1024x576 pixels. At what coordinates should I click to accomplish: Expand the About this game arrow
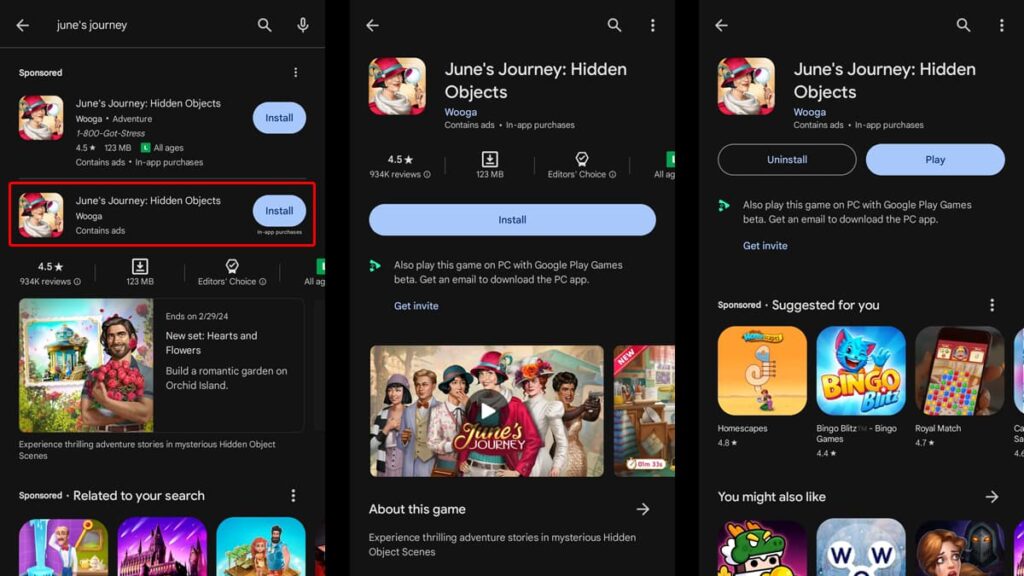coord(643,509)
